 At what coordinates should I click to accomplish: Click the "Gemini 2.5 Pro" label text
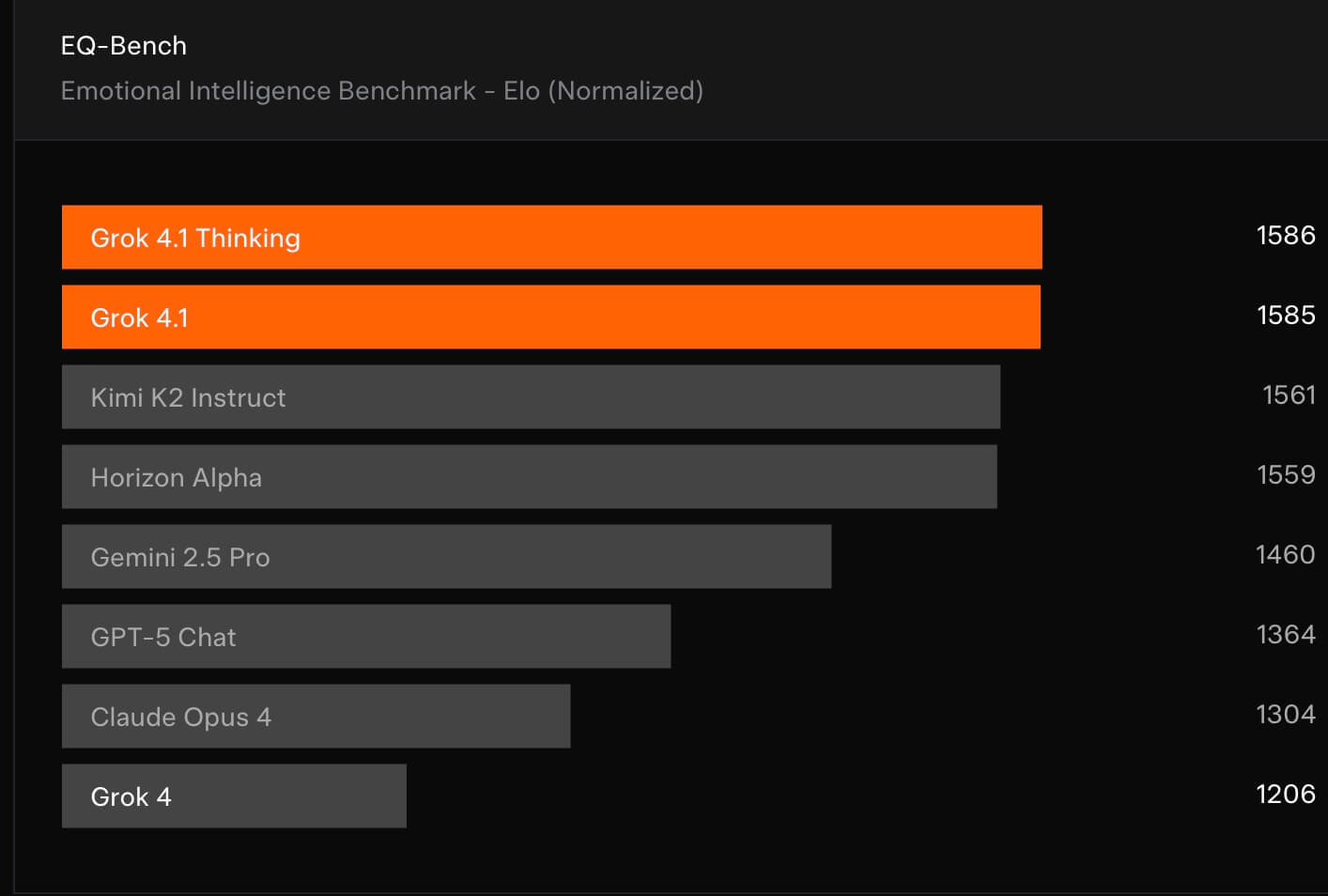click(x=180, y=557)
